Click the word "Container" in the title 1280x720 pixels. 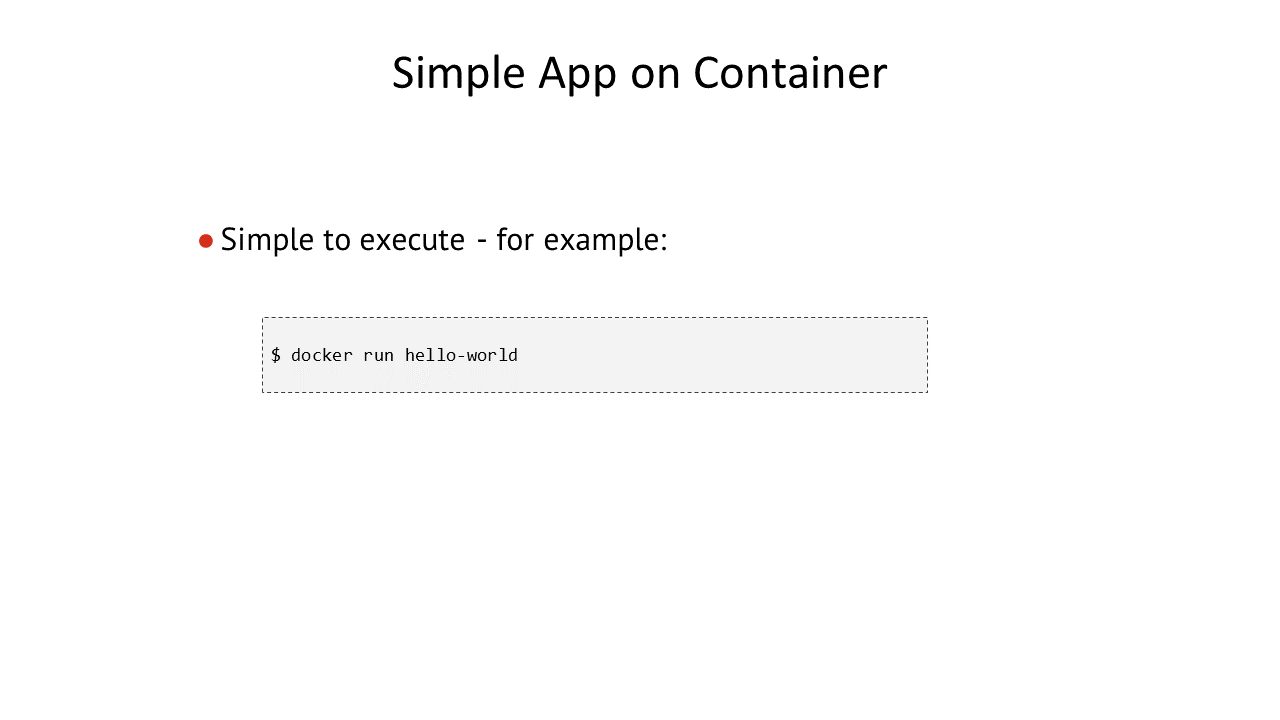(x=790, y=73)
